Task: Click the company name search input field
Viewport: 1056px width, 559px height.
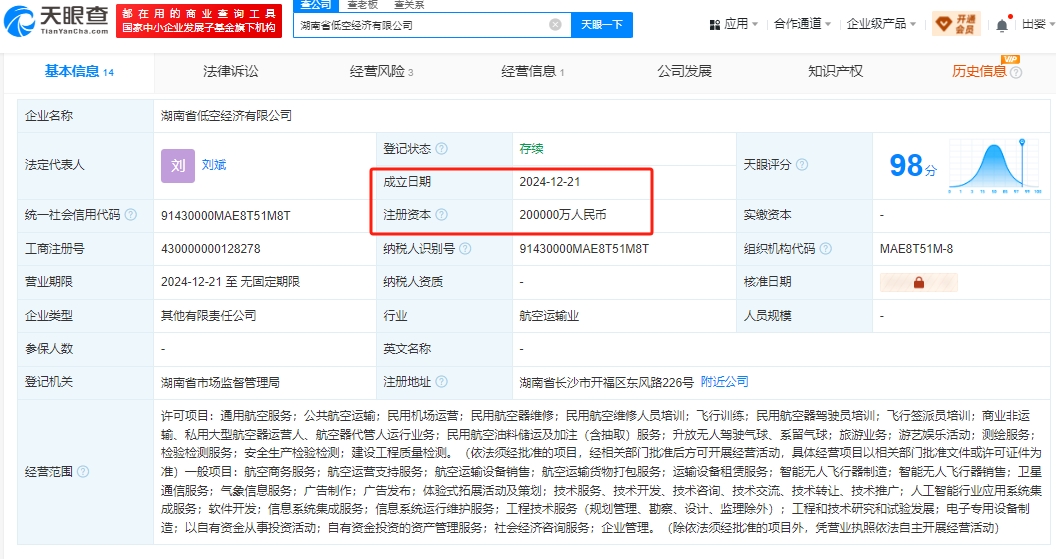Action: (420, 25)
